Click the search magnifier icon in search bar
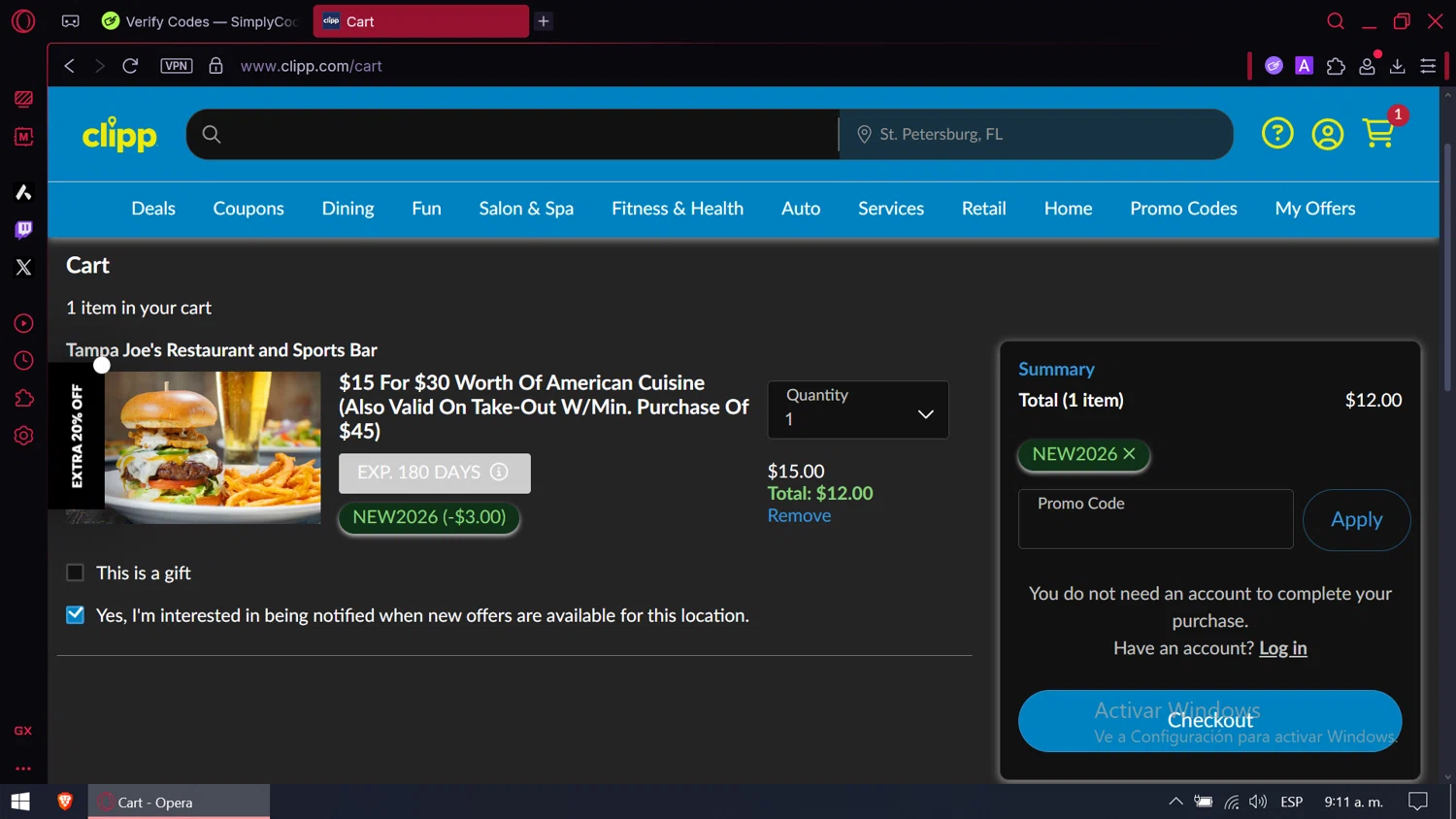Screen dimensions: 1456x819 point(212,134)
